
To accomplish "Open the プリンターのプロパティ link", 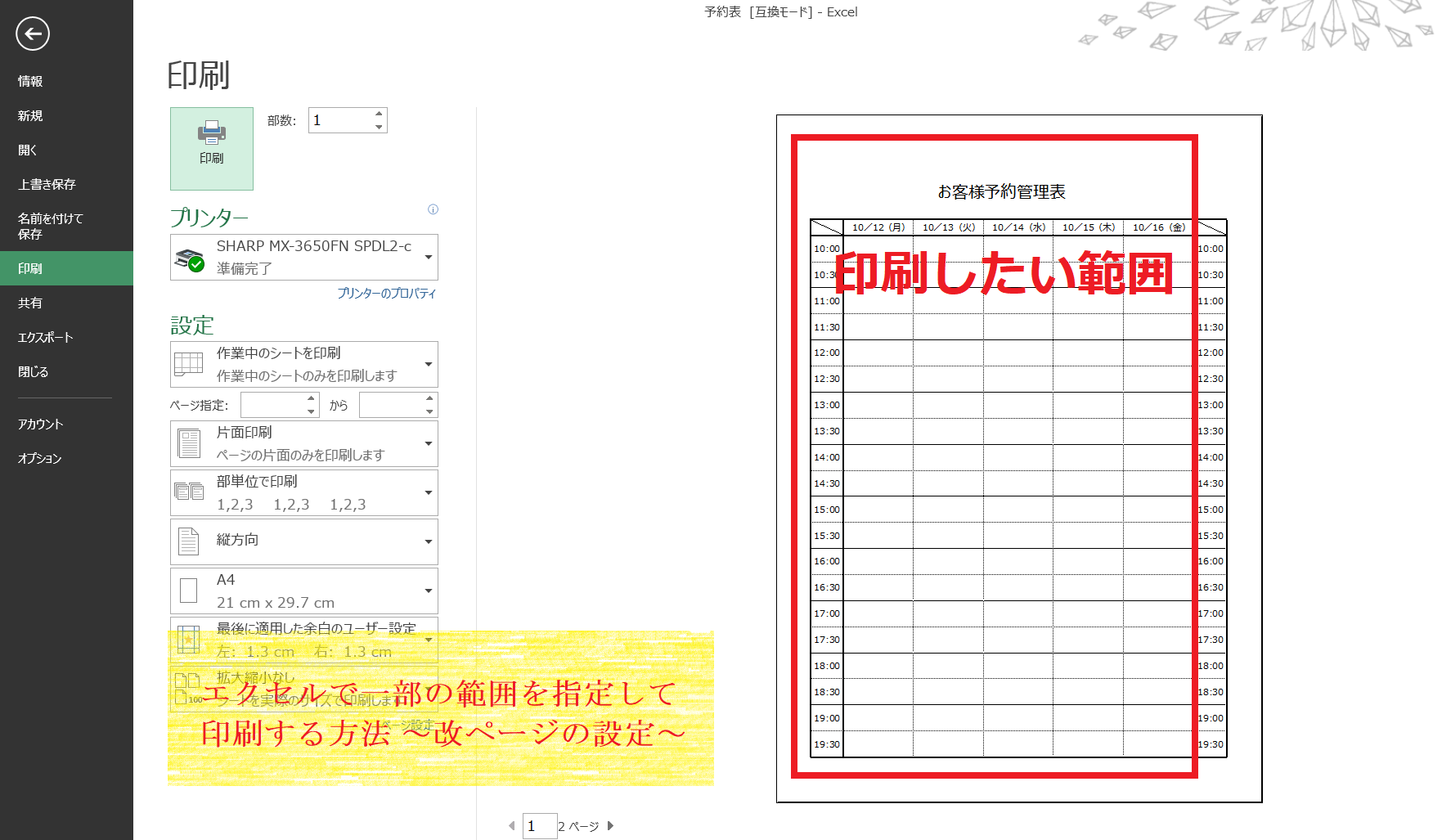I will click(x=387, y=293).
